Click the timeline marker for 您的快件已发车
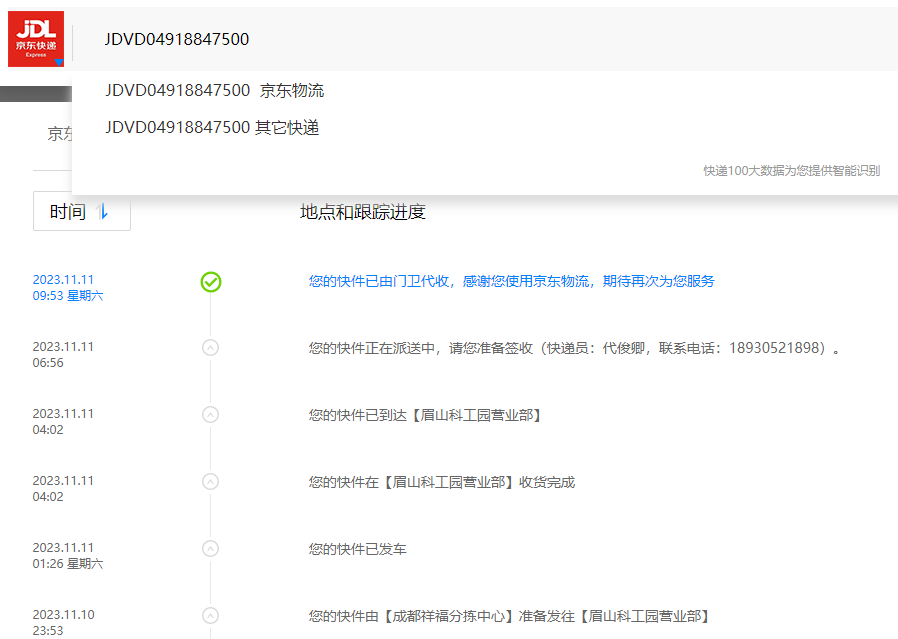898x639 pixels. (211, 549)
